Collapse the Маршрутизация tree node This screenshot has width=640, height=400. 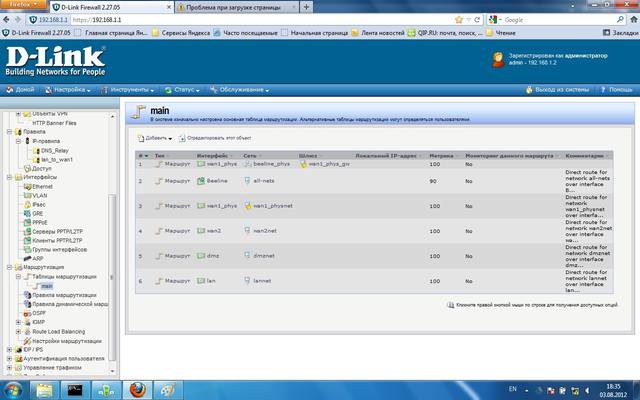[9, 267]
